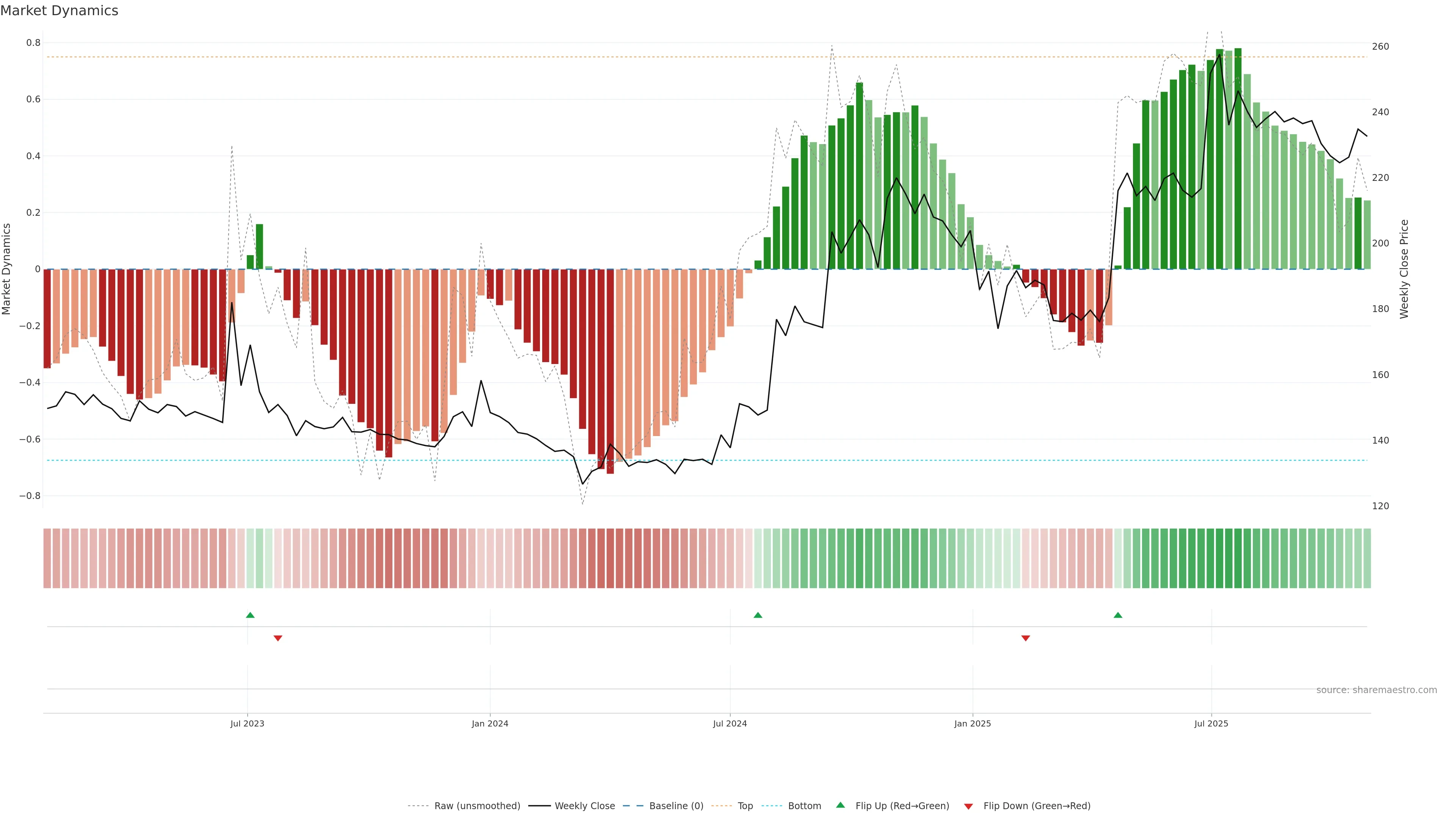The image size is (1456, 819).
Task: Click the green flip-up marker before Jul 2025
Action: [1117, 615]
